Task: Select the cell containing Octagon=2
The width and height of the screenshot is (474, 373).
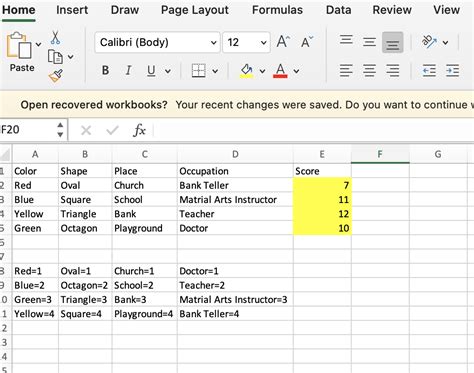Action: click(x=85, y=285)
